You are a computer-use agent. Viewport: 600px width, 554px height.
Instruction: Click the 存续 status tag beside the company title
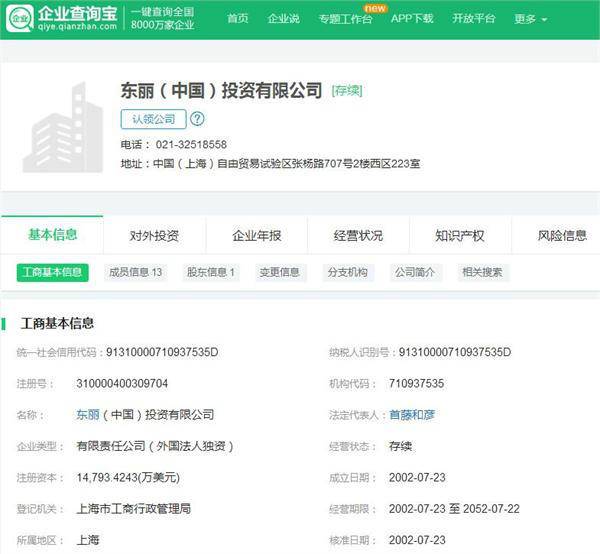click(347, 91)
